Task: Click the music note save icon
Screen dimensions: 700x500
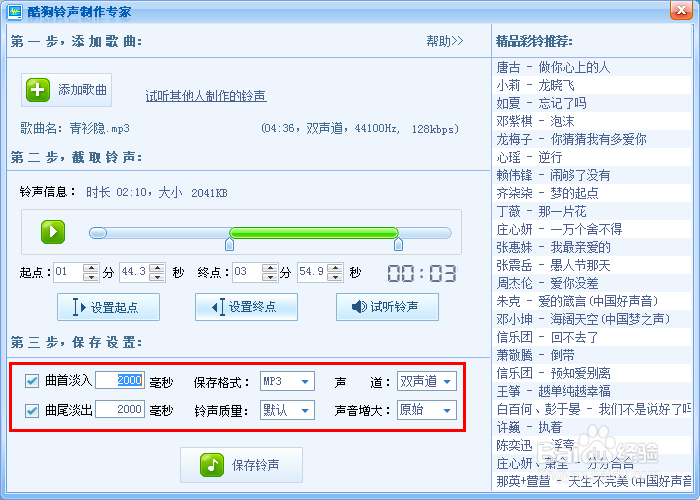Action: (x=212, y=465)
